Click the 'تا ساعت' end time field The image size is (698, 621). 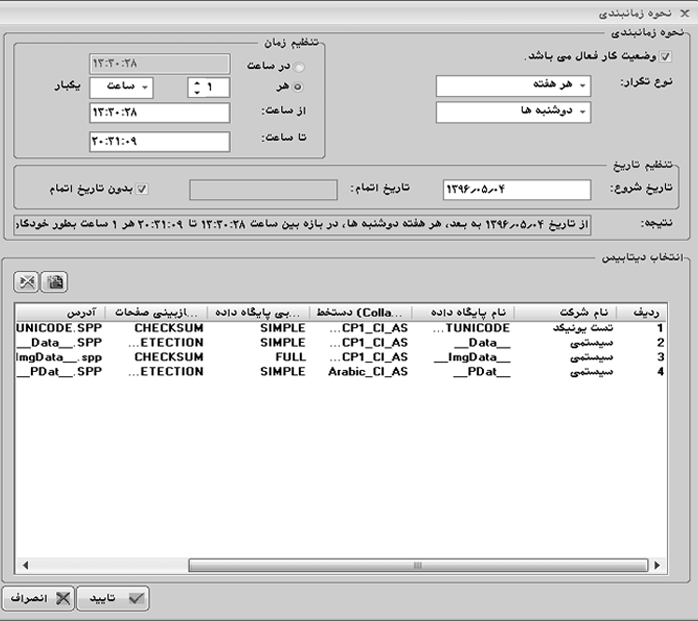click(x=159, y=141)
